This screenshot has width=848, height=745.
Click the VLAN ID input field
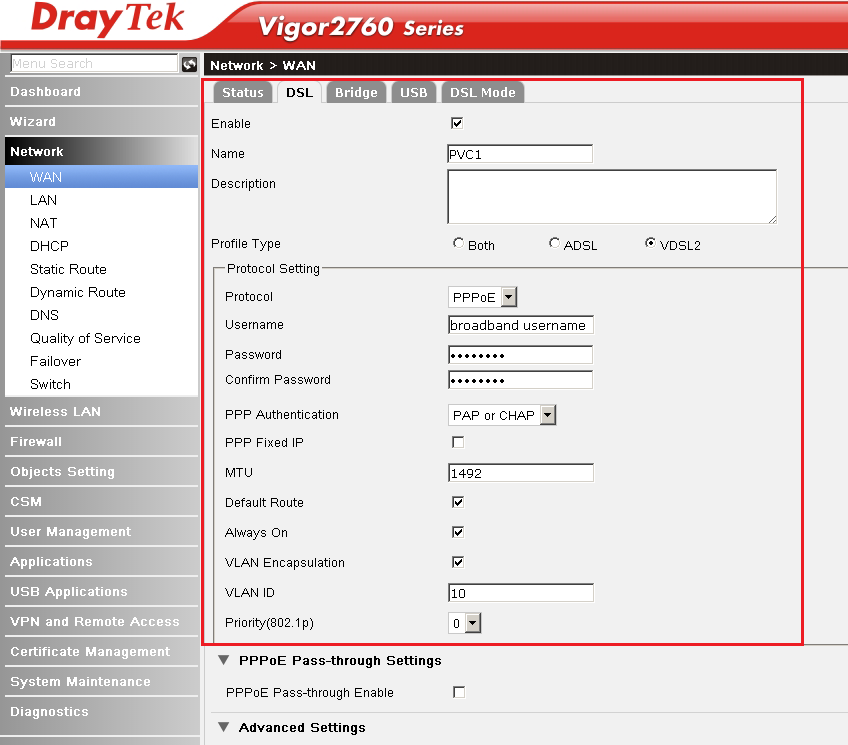pyautogui.click(x=520, y=593)
